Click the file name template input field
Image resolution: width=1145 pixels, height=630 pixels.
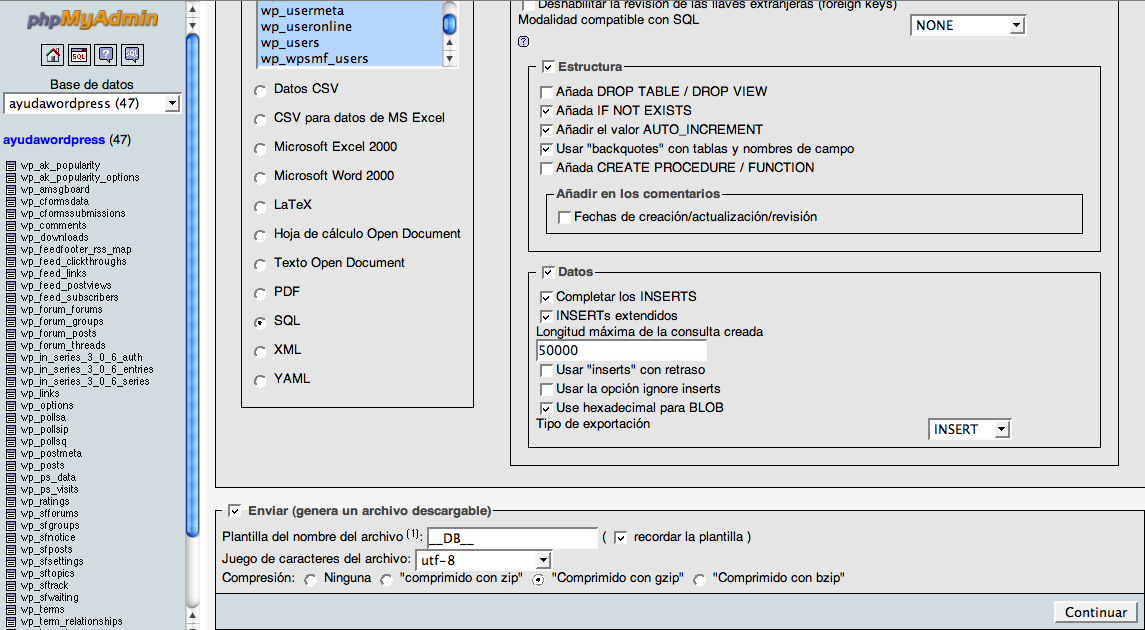512,538
